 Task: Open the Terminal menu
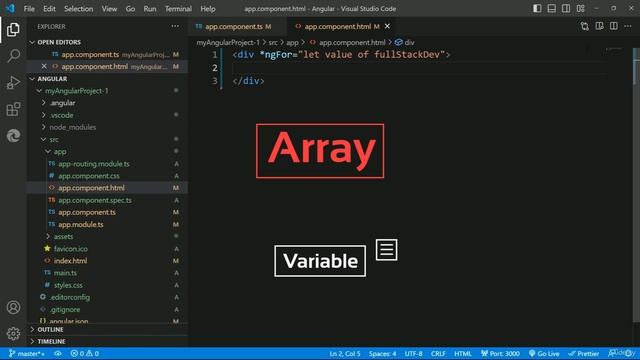click(178, 9)
